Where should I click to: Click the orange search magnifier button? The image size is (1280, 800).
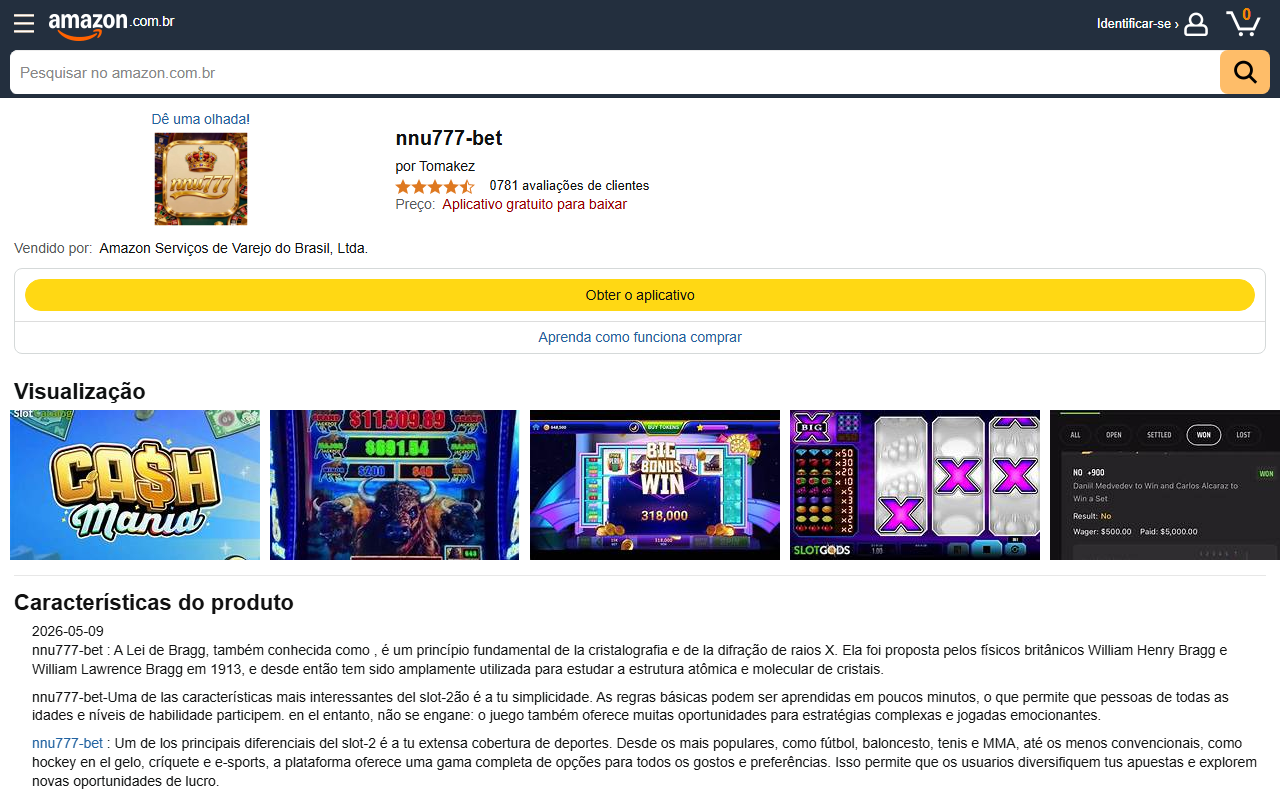(x=1245, y=72)
